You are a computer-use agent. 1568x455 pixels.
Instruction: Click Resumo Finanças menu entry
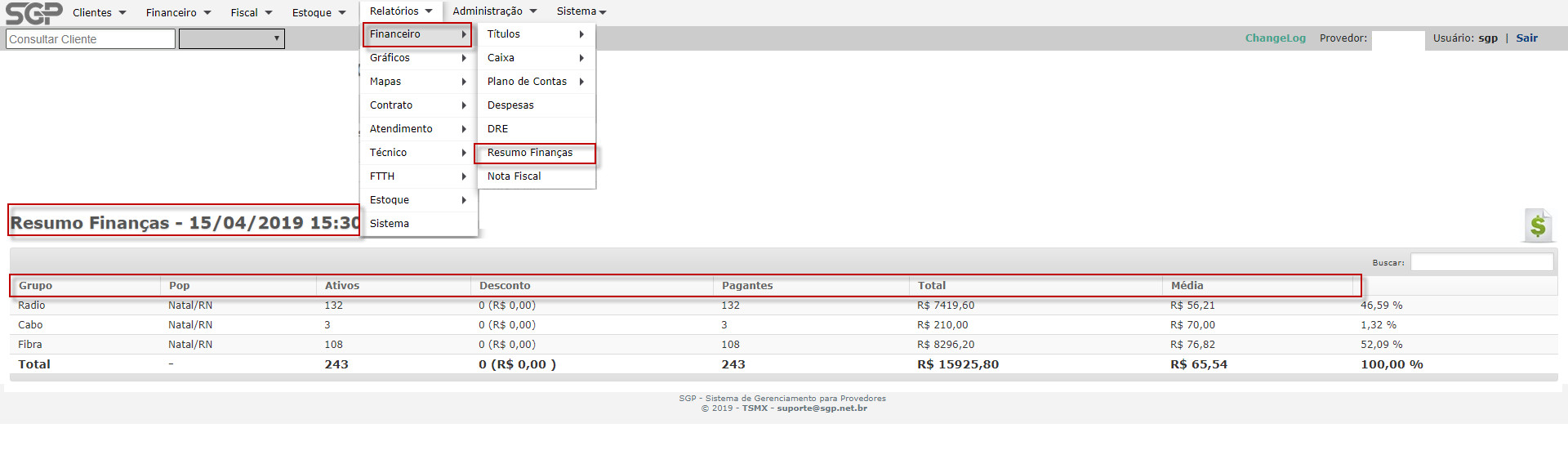pos(530,153)
